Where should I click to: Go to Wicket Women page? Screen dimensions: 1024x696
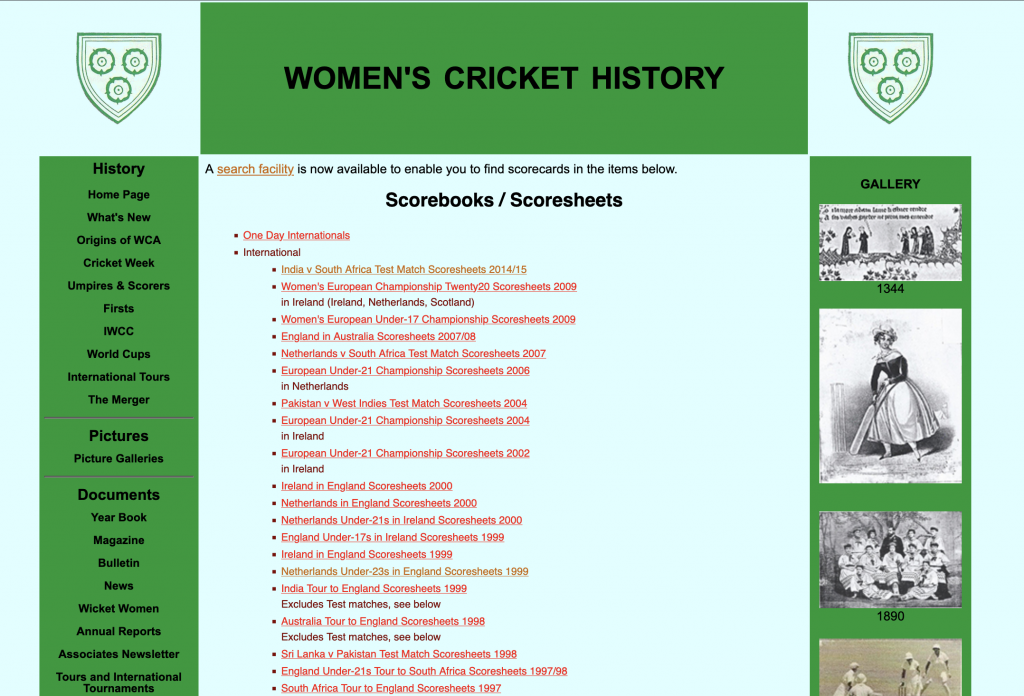[x=119, y=609]
